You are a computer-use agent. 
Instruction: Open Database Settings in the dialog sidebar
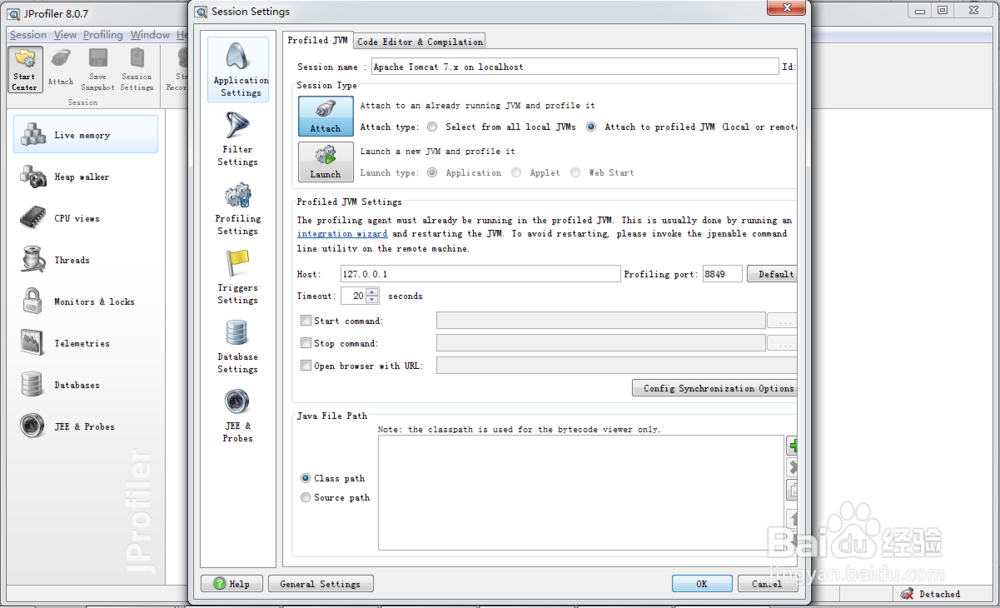click(x=237, y=346)
